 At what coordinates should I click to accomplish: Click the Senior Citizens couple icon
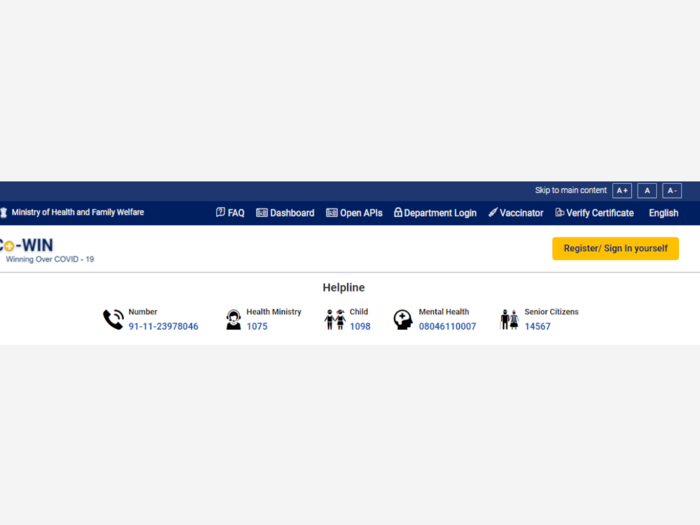pos(509,320)
